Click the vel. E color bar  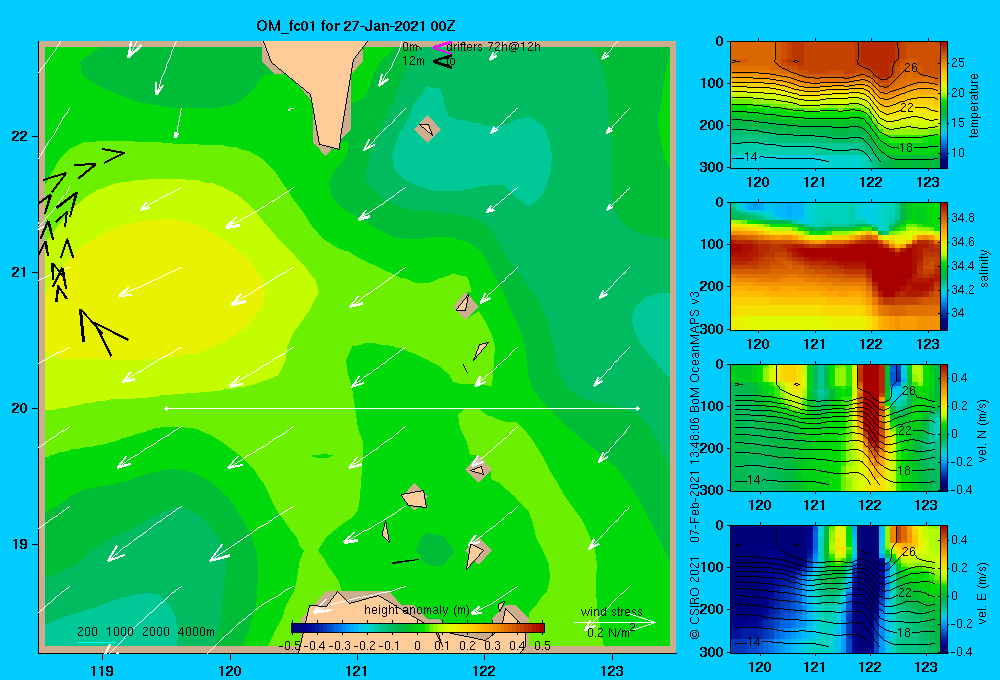pyautogui.click(x=944, y=589)
